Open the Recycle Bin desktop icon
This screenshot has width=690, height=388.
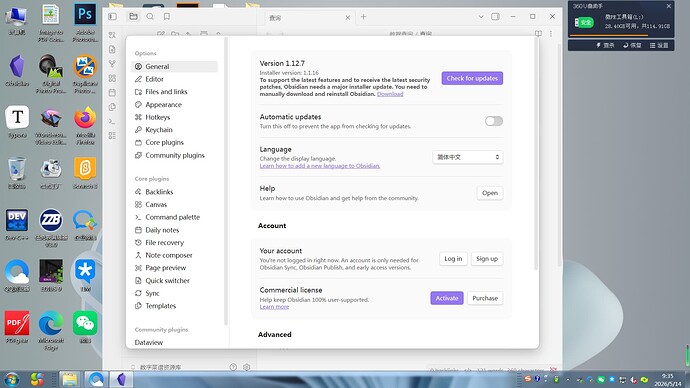17,174
